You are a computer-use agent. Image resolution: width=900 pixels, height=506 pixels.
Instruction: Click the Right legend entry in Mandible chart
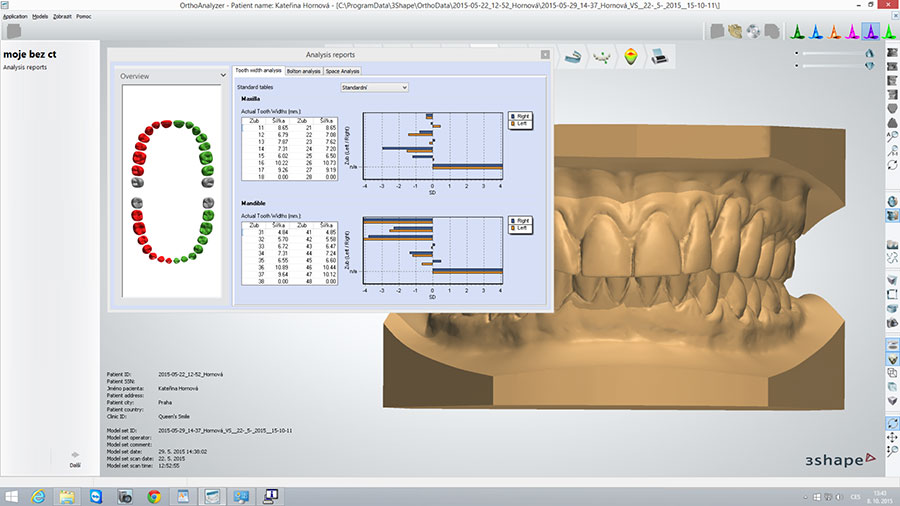tap(520, 221)
